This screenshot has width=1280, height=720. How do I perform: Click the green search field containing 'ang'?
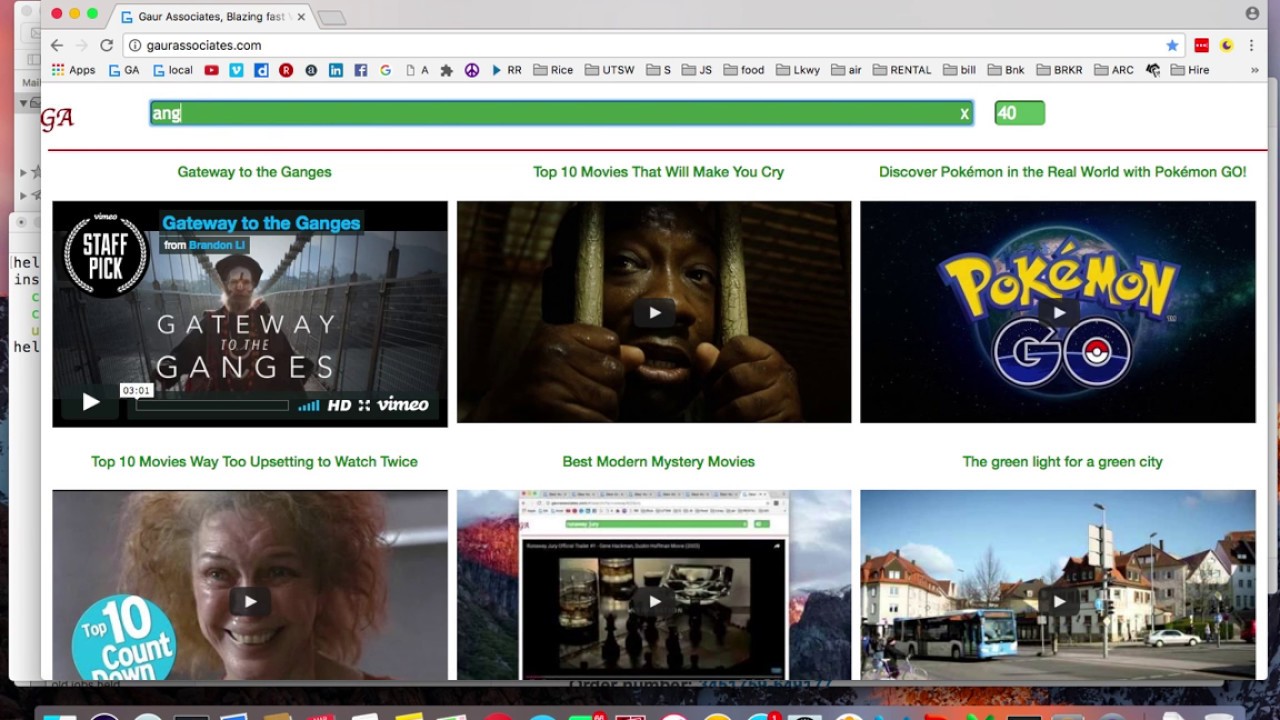click(x=561, y=113)
